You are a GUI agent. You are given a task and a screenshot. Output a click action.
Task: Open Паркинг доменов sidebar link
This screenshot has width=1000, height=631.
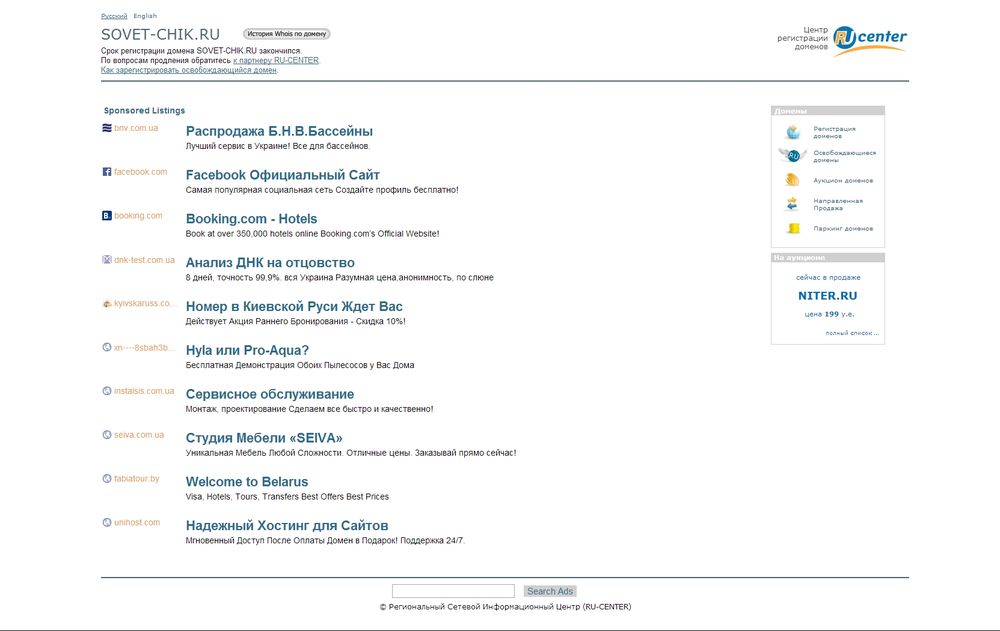(x=843, y=228)
